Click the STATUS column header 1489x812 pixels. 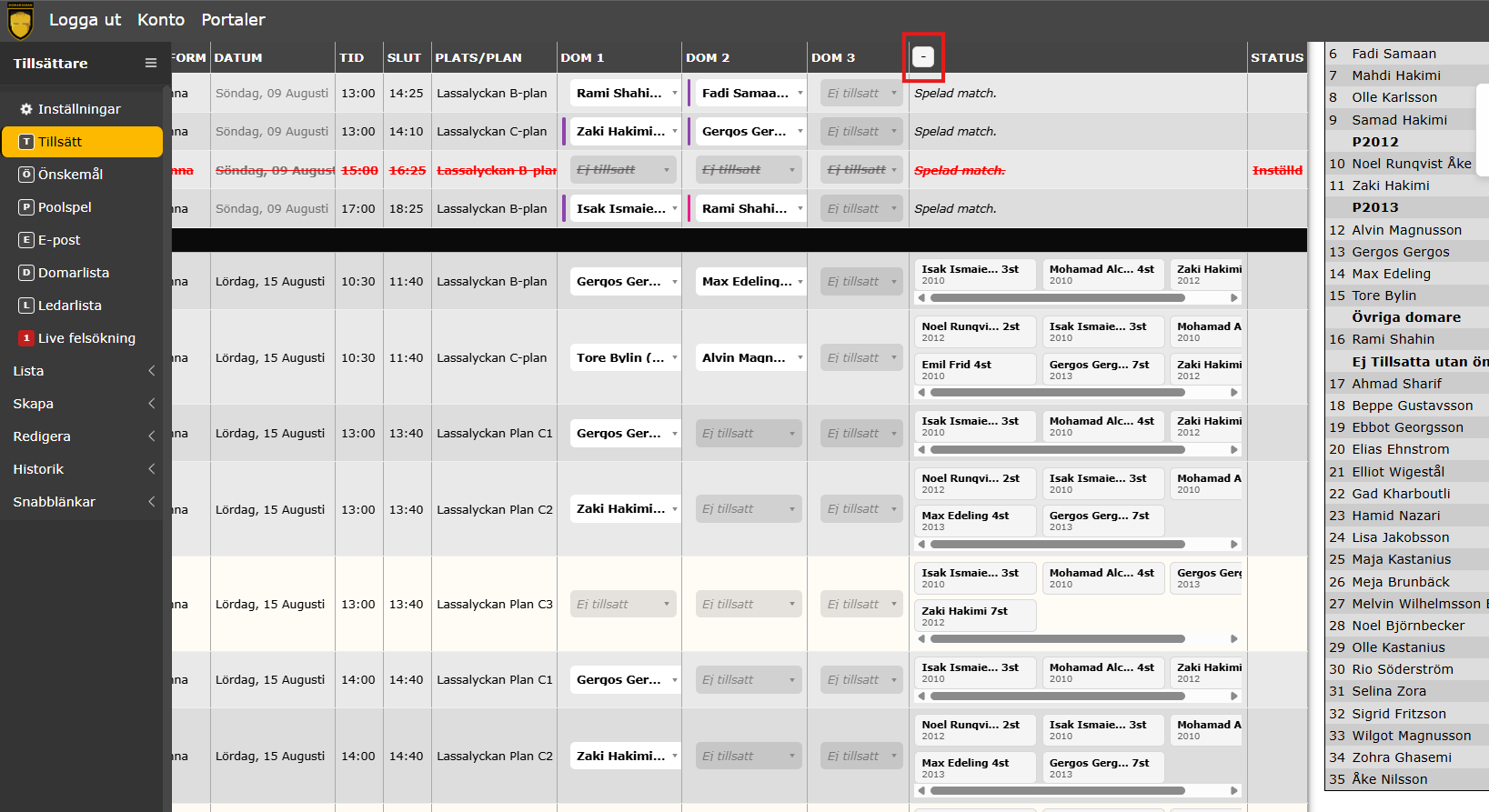pos(1277,57)
